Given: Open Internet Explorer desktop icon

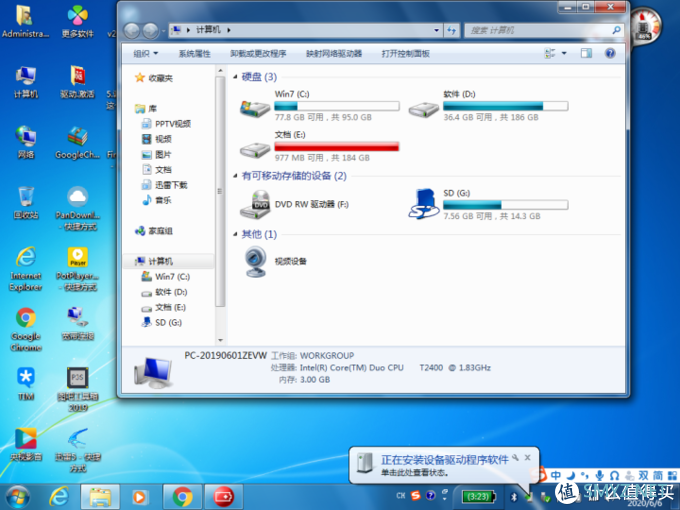Looking at the screenshot, I should (26, 269).
